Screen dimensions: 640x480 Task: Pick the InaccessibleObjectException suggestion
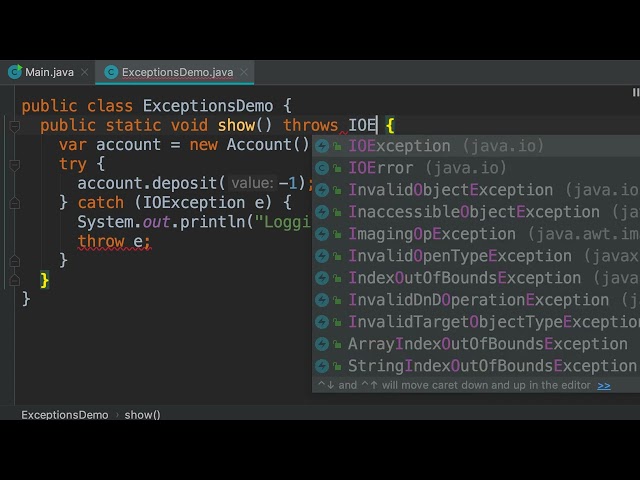tap(476, 212)
